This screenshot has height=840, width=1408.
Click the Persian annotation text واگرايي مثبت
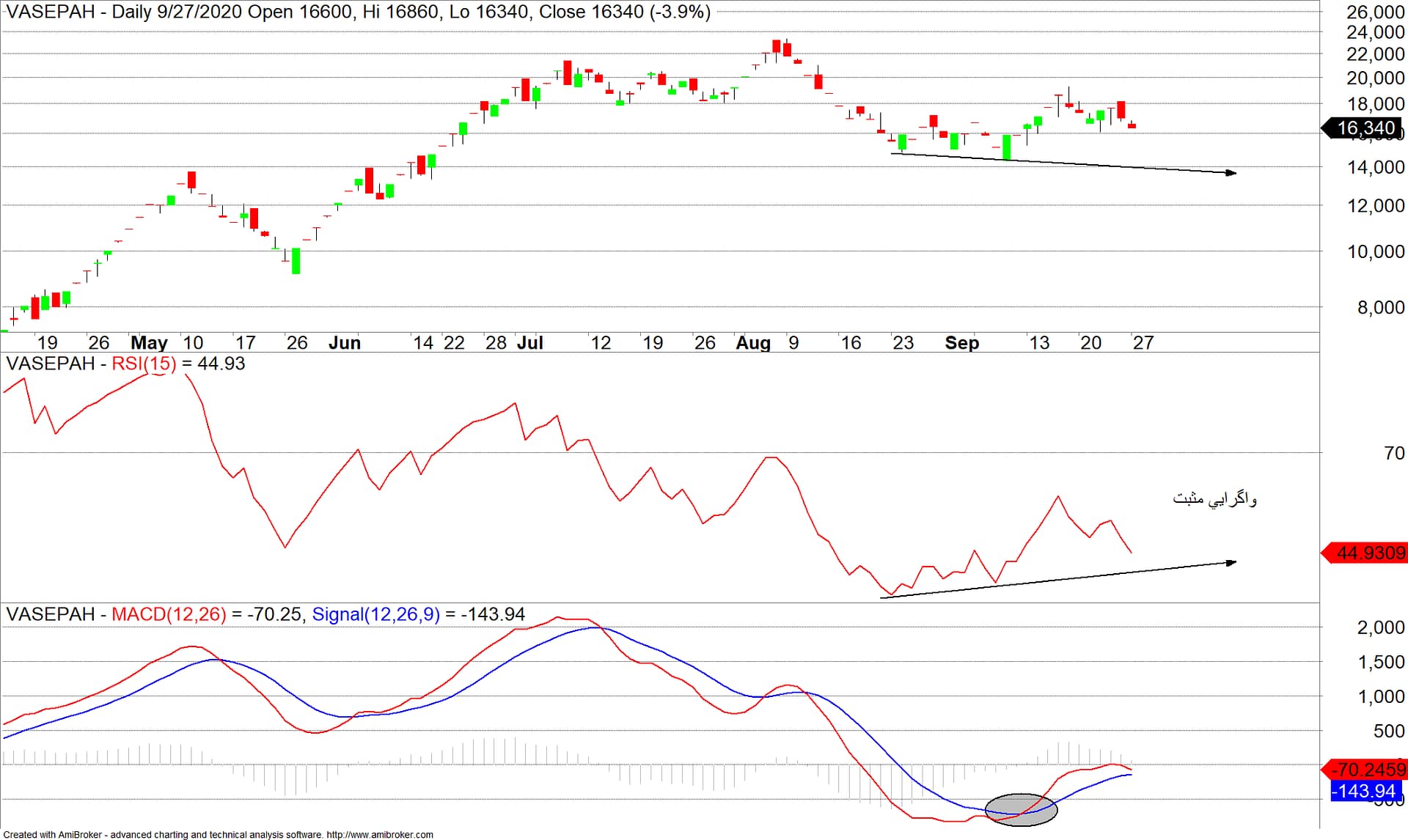pos(1214,499)
